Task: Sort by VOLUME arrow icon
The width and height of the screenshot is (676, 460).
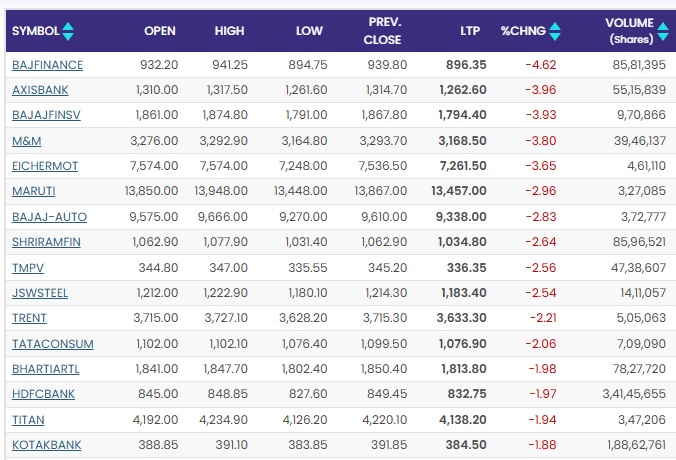Action: (664, 31)
